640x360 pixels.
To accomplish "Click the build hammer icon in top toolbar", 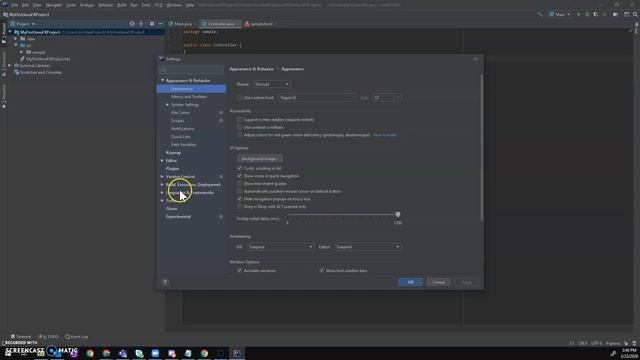I will coord(540,14).
